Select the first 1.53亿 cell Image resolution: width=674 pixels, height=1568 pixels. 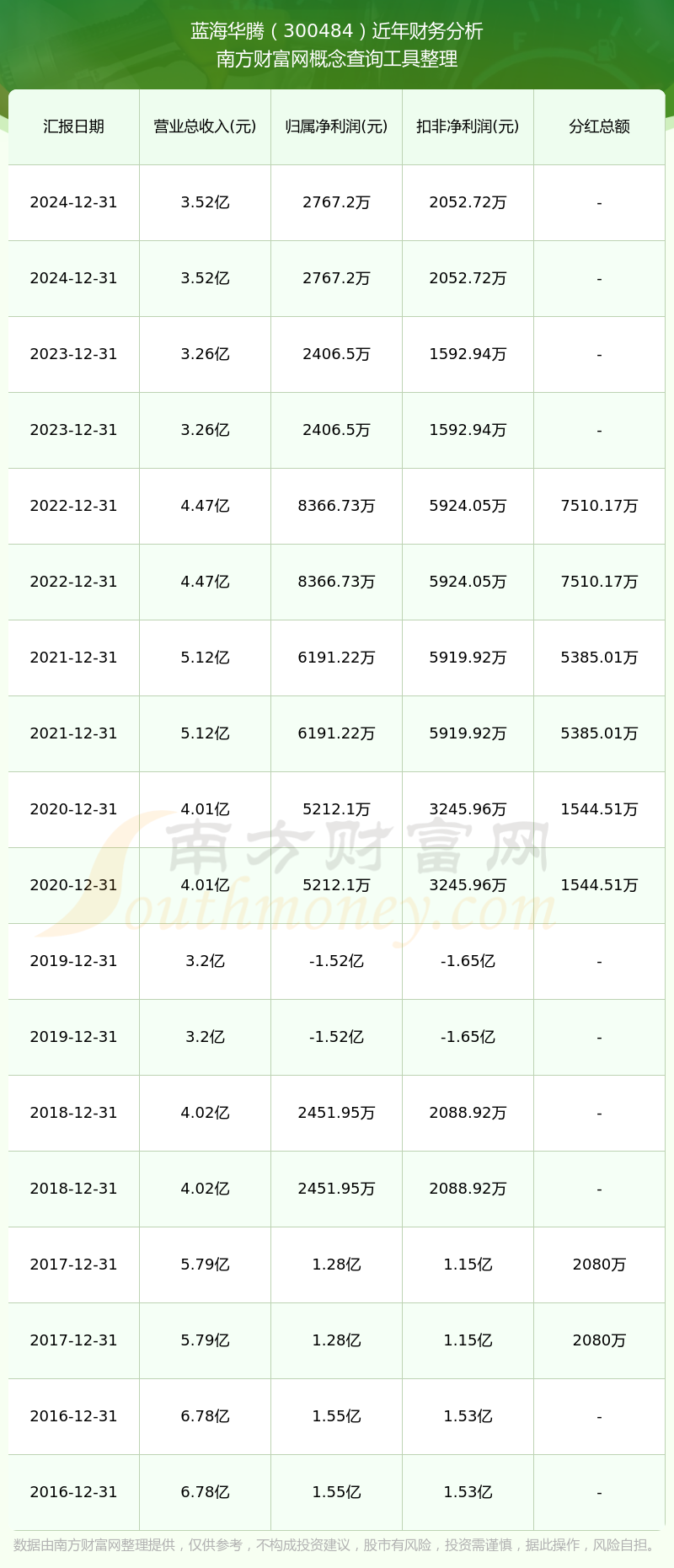pos(468,1416)
